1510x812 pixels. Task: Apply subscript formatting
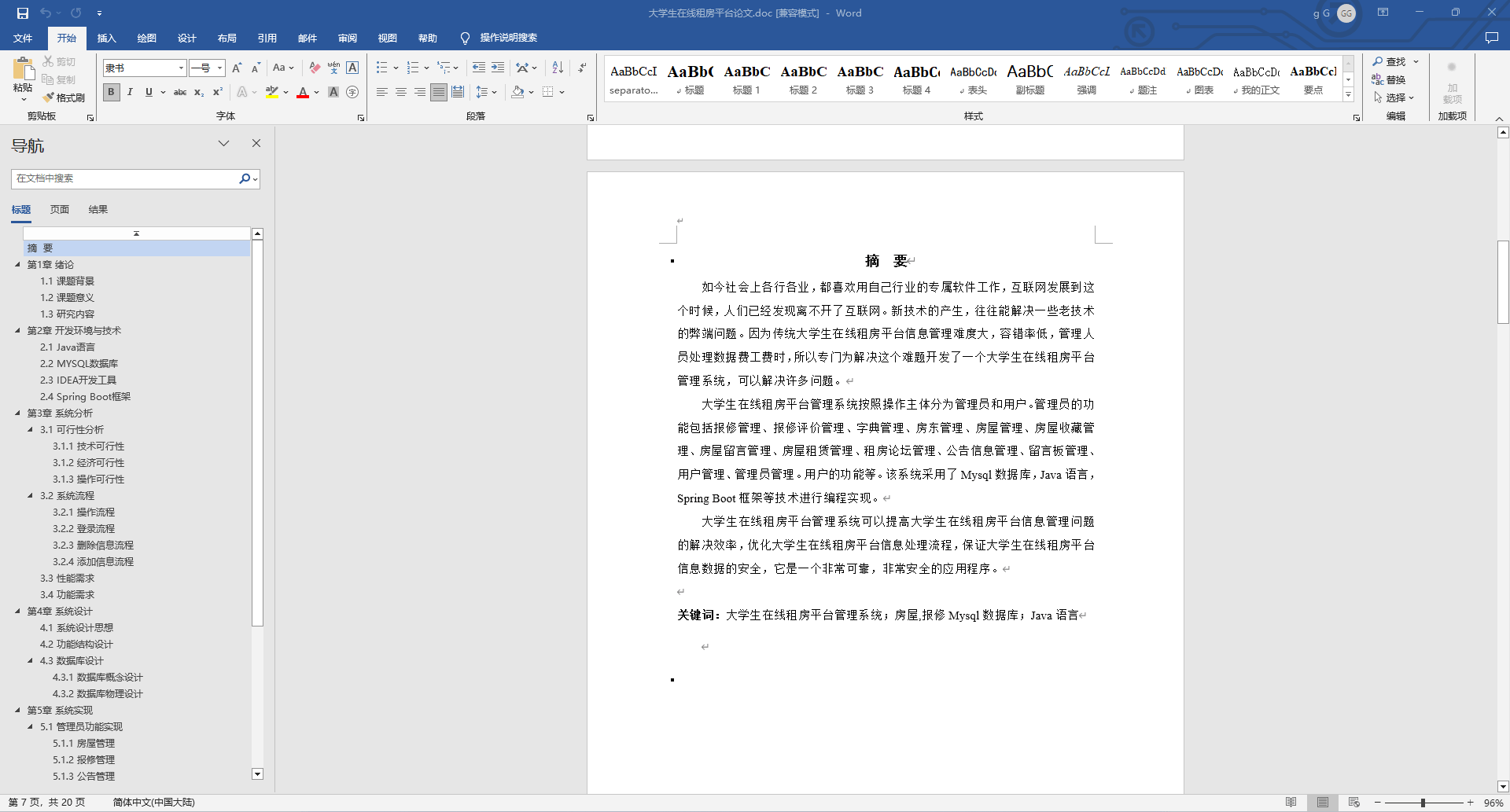tap(199, 92)
